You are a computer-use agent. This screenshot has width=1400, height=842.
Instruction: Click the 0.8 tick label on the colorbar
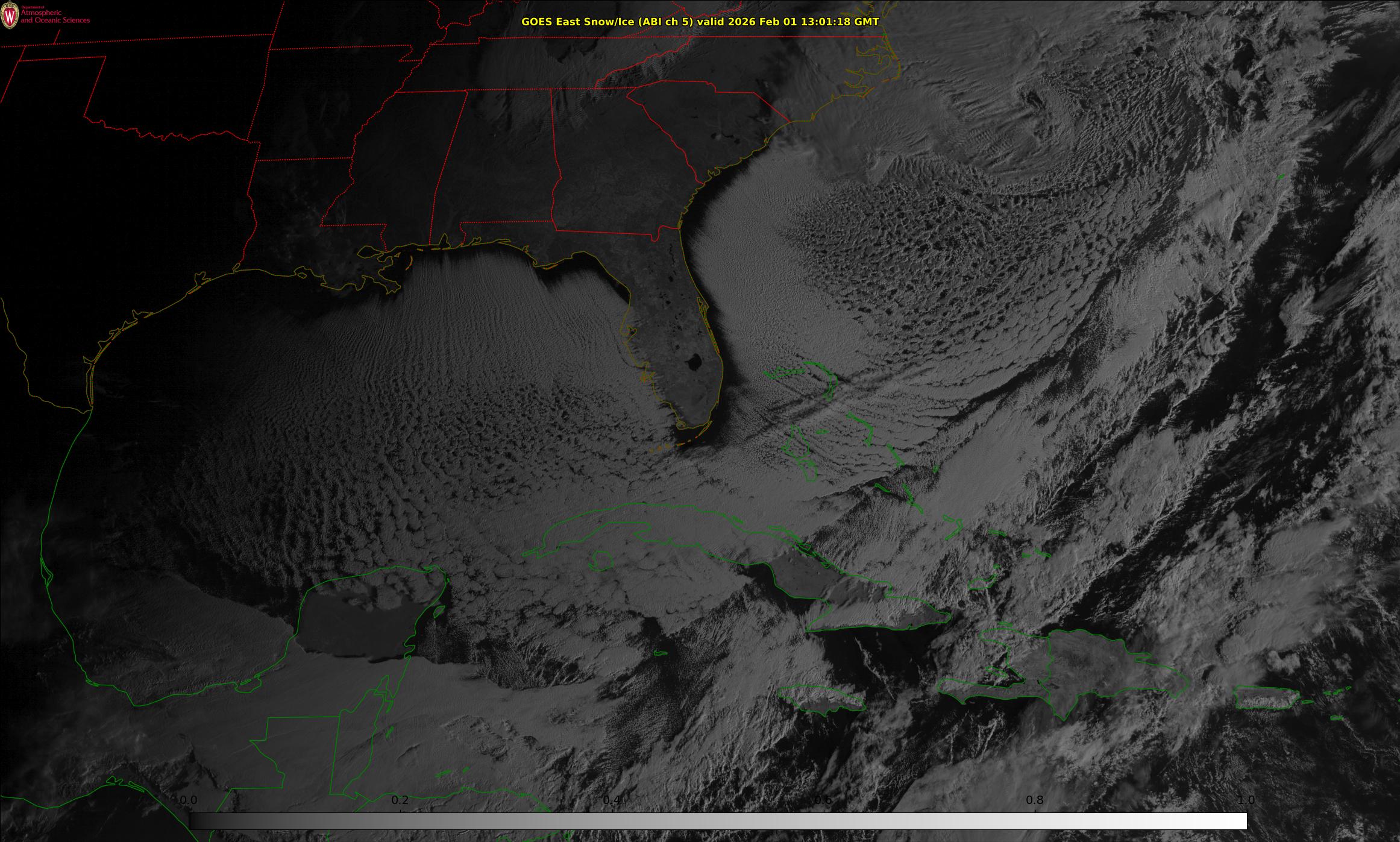[1035, 800]
